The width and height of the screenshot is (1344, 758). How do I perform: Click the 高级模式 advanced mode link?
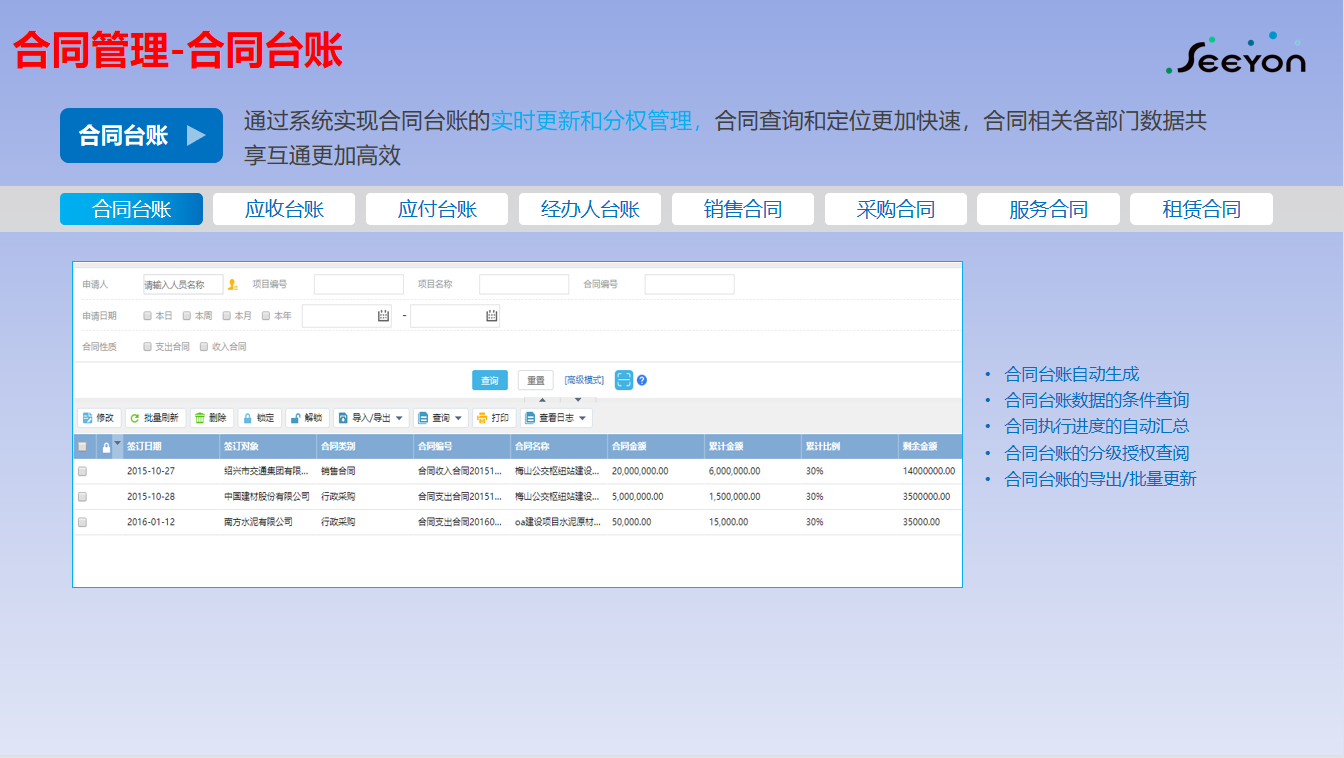[584, 380]
